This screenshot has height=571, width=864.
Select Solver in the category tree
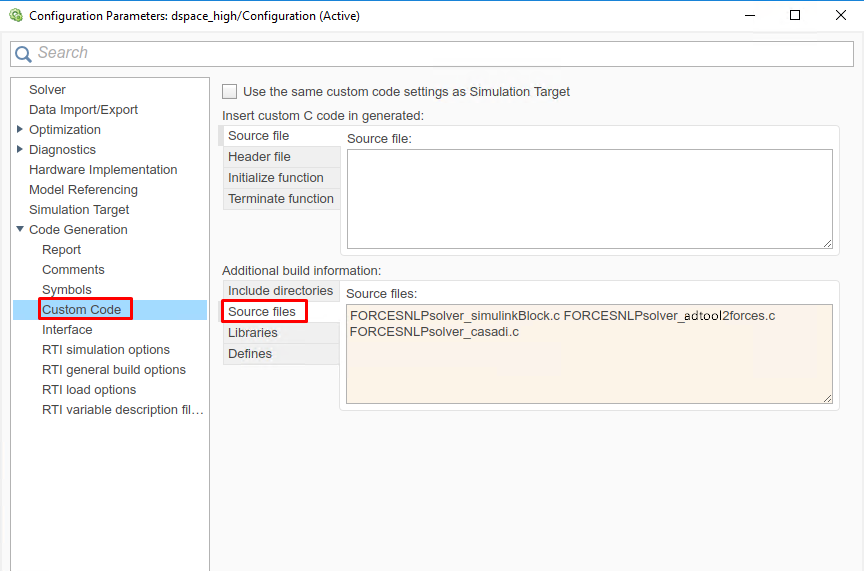47,90
